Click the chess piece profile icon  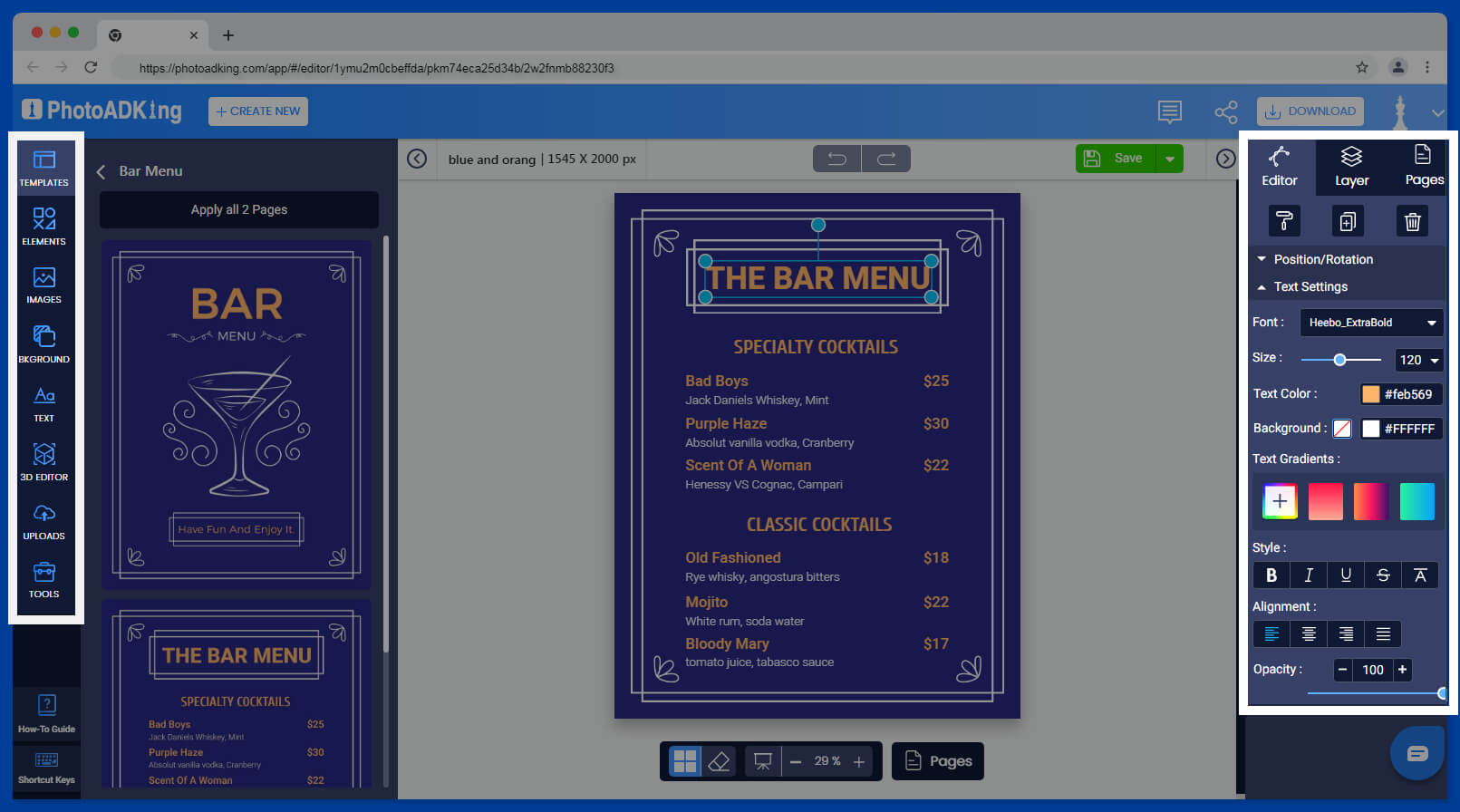pyautogui.click(x=1400, y=112)
